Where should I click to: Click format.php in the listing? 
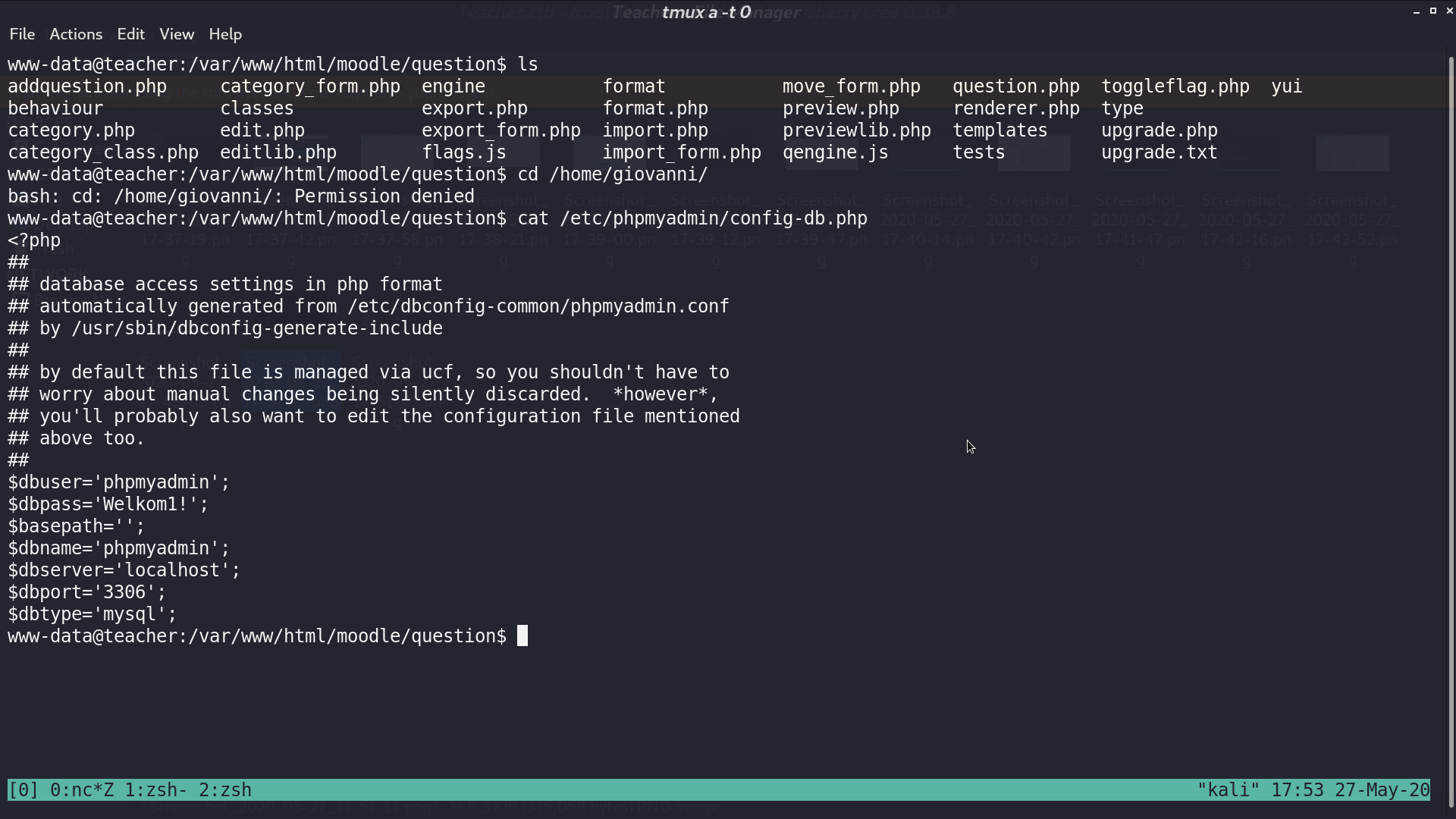coord(655,108)
